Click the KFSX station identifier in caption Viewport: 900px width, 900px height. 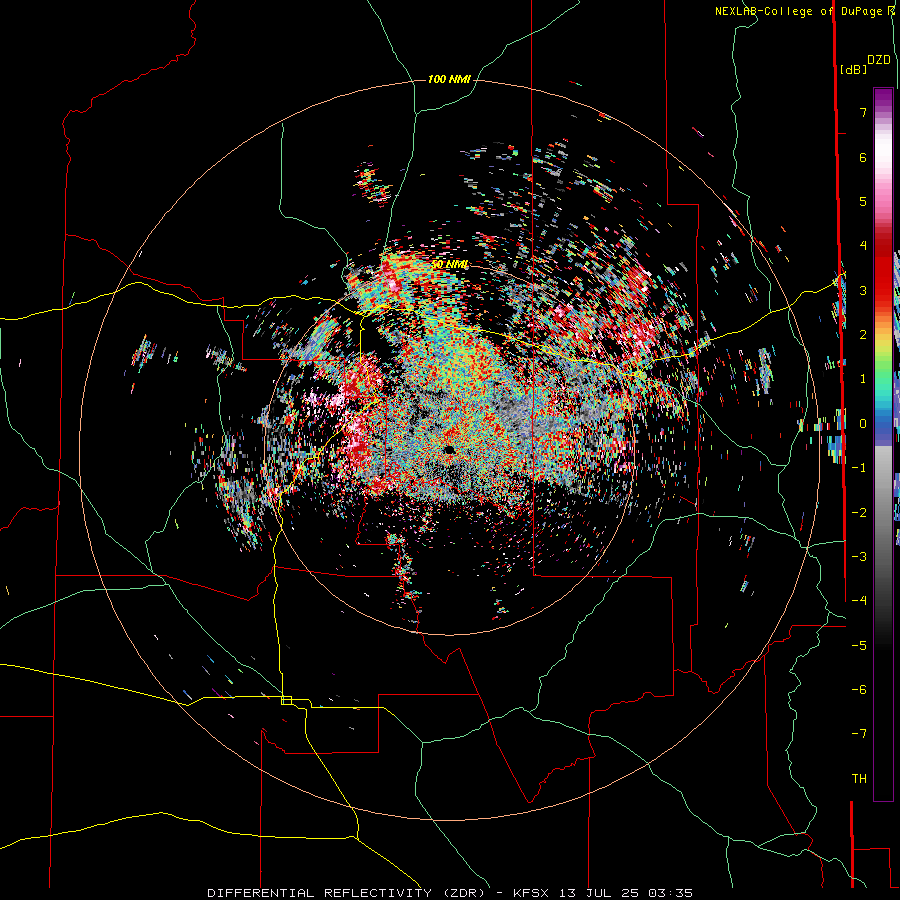(532, 893)
